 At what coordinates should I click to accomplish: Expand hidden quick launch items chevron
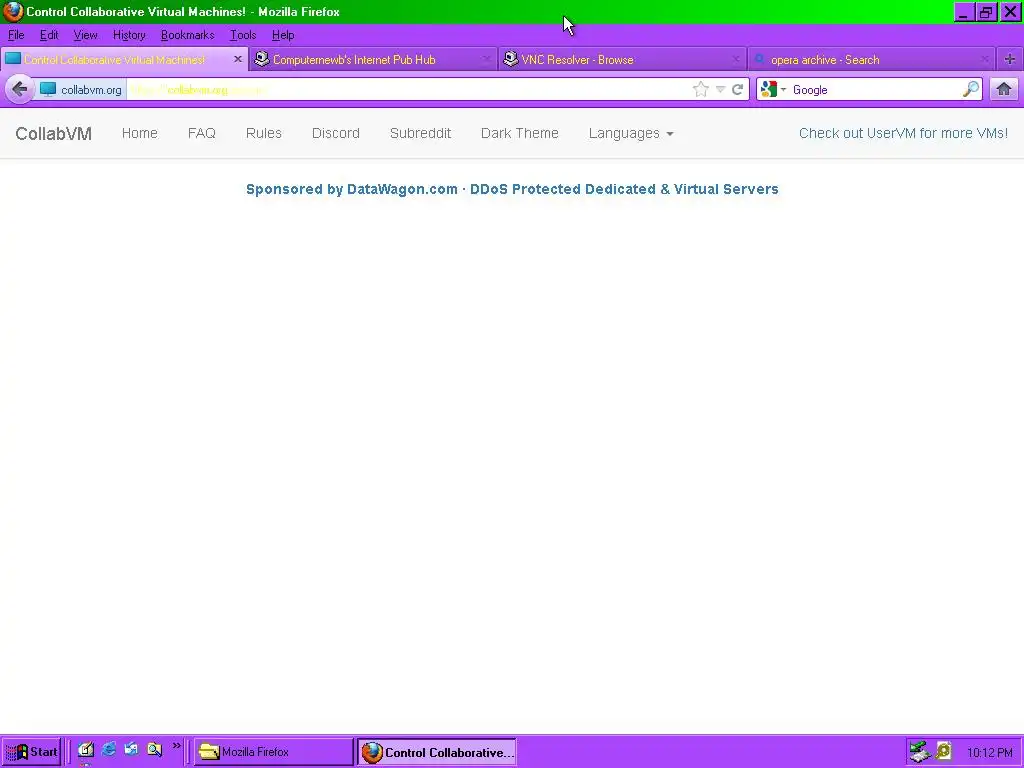[176, 746]
